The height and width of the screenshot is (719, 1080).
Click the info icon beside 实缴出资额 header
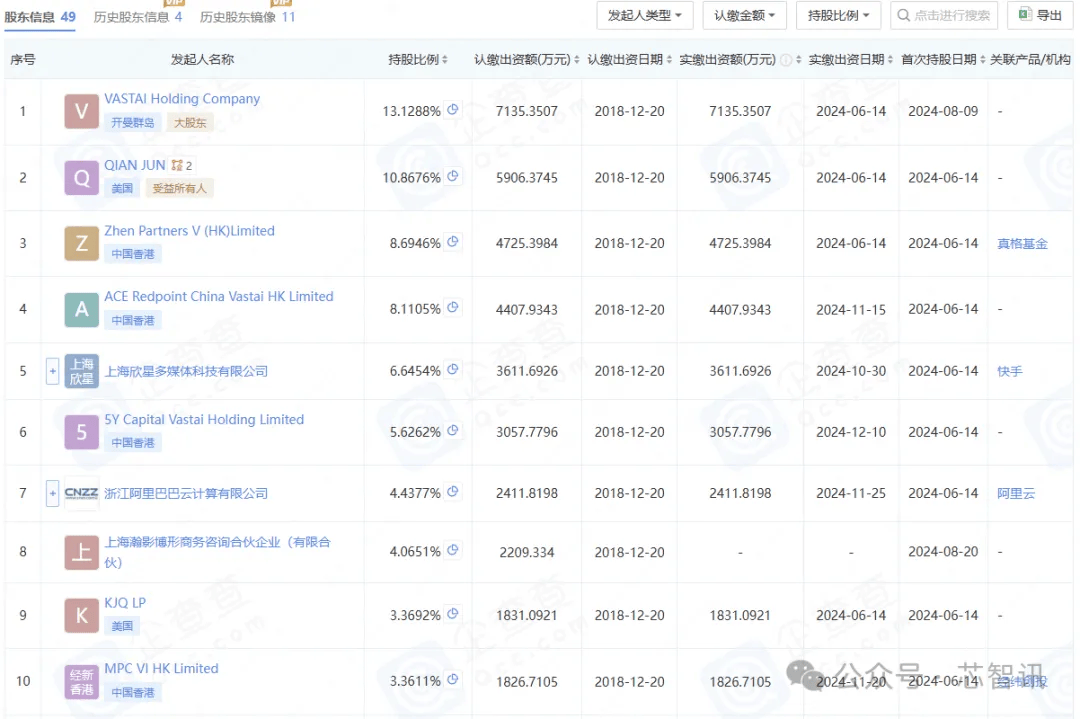coord(786,60)
